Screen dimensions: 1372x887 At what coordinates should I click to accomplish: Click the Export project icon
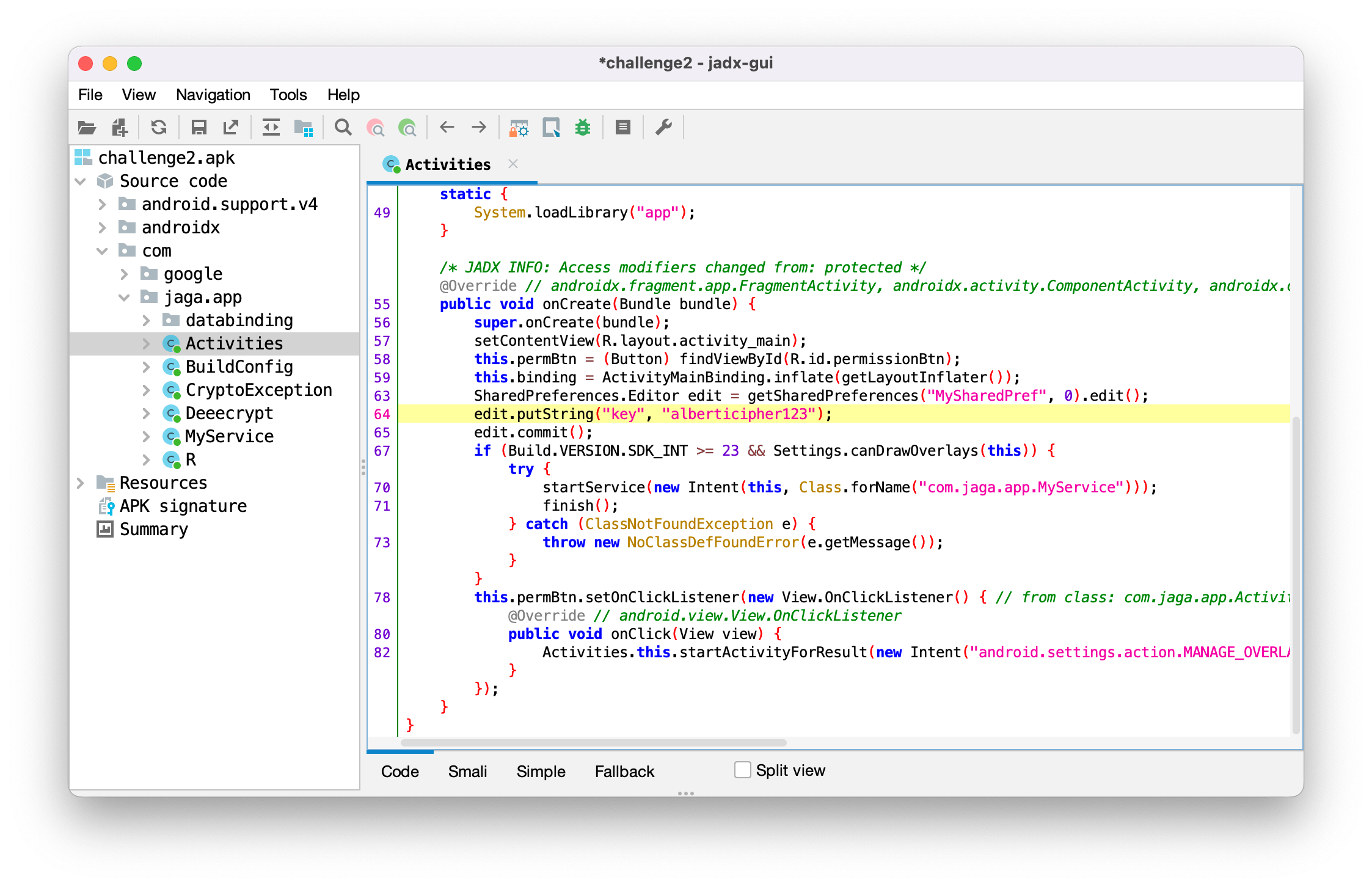(x=231, y=128)
